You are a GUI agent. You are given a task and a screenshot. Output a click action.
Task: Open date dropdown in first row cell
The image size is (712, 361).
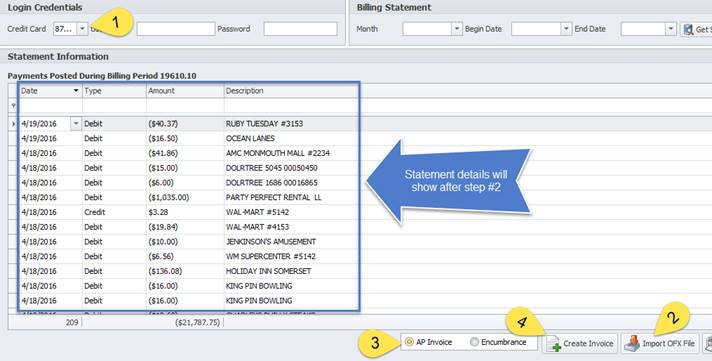76,124
